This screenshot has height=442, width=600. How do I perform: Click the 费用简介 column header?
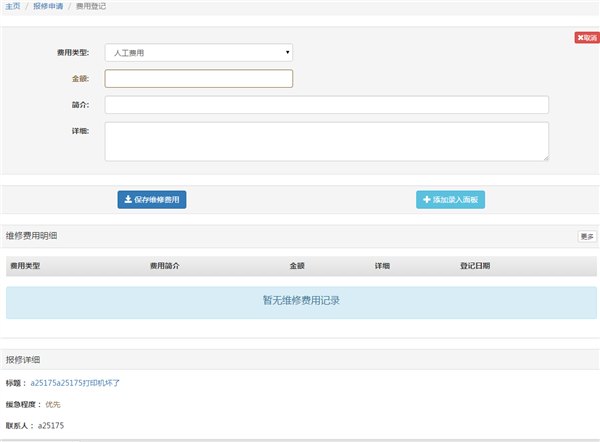click(x=165, y=266)
